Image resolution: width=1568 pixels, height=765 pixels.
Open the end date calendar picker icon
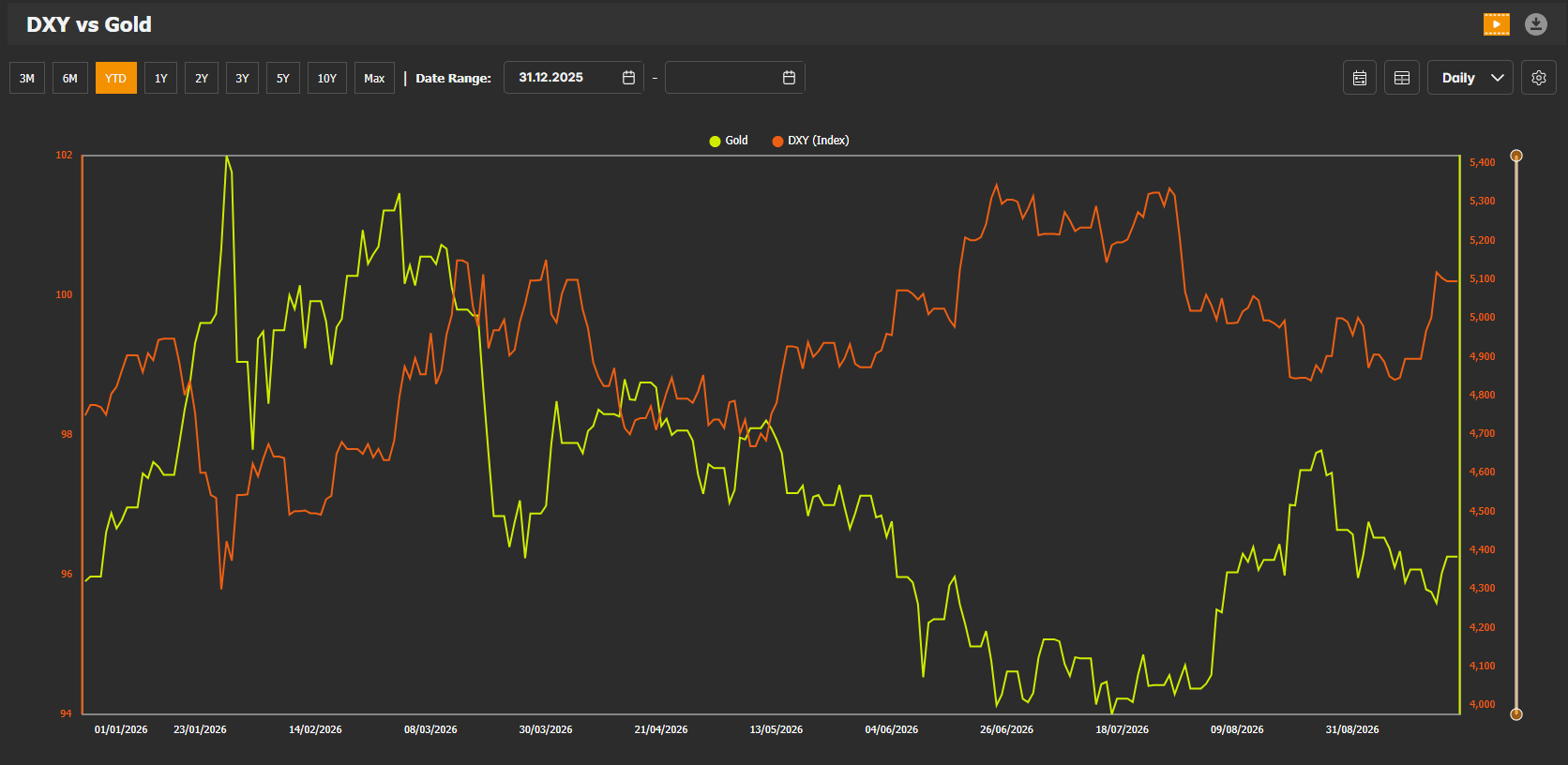[789, 78]
